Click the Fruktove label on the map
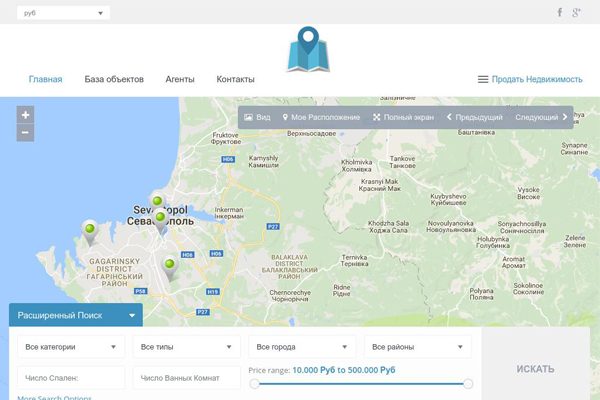Image resolution: width=600 pixels, height=400 pixels. pos(226,138)
